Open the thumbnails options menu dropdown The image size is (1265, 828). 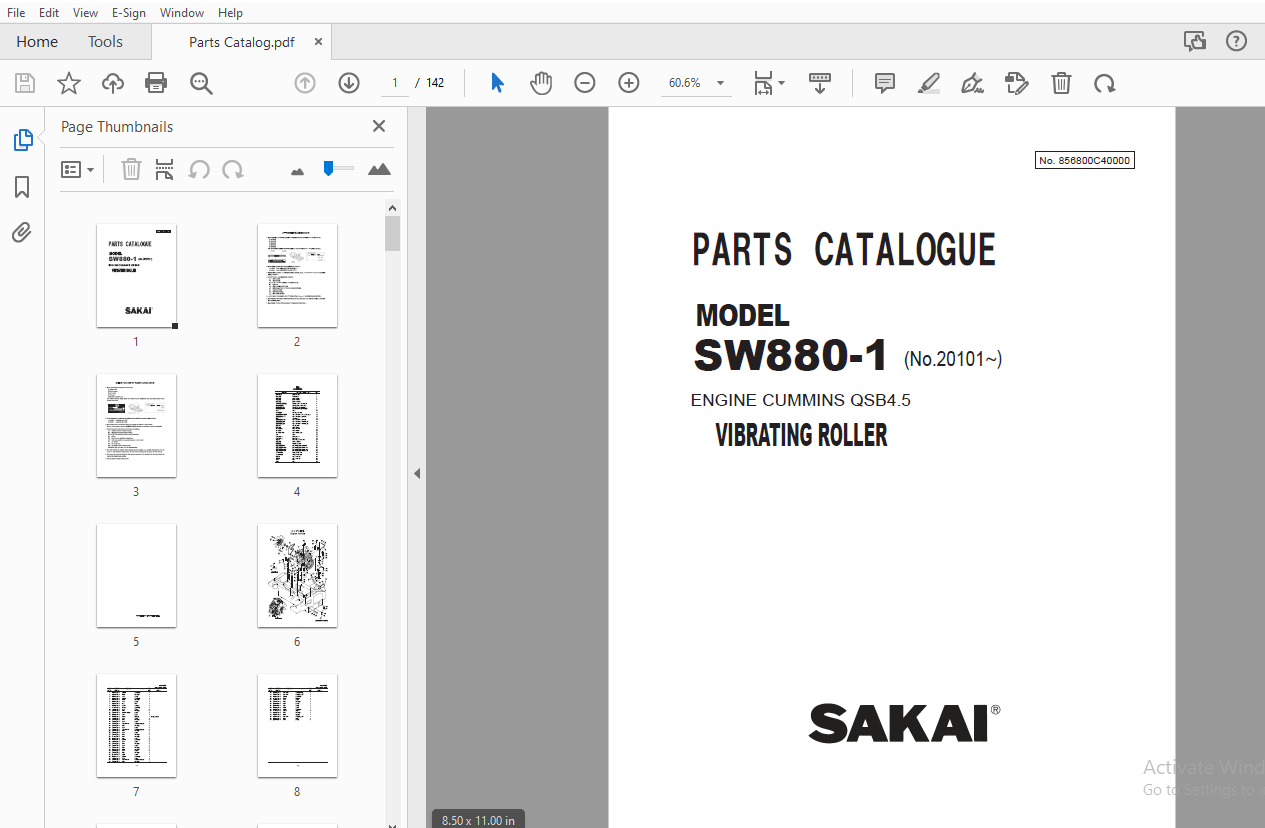point(77,169)
